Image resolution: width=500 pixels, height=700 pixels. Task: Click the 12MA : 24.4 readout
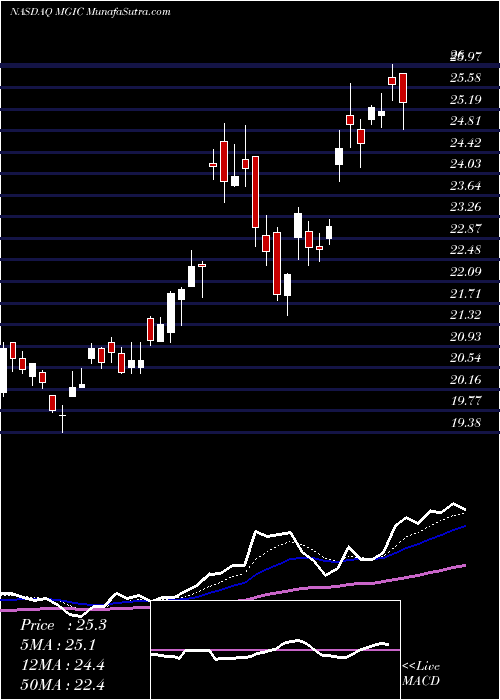tap(62, 665)
